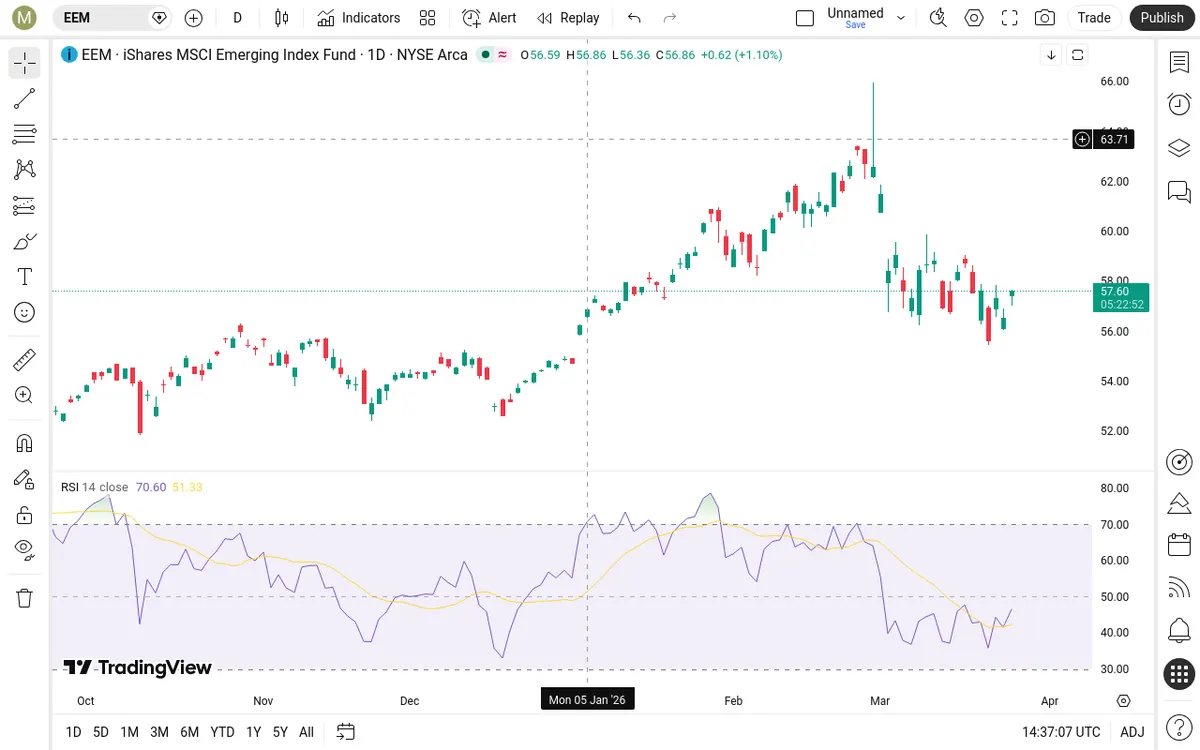Add symbol to compare with plus icon
1200x750 pixels.
(194, 18)
